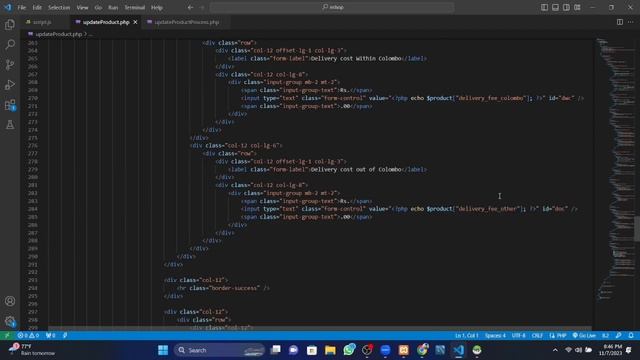
Task: Open the Explorer view in activity bar
Action: (10, 24)
